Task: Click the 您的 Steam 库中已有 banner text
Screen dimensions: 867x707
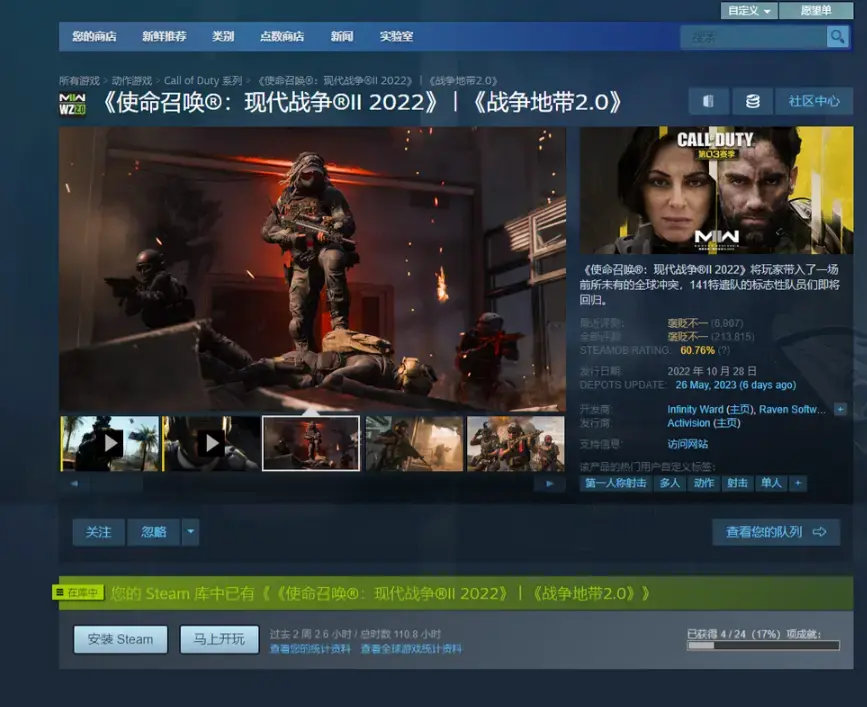Action: click(379, 593)
